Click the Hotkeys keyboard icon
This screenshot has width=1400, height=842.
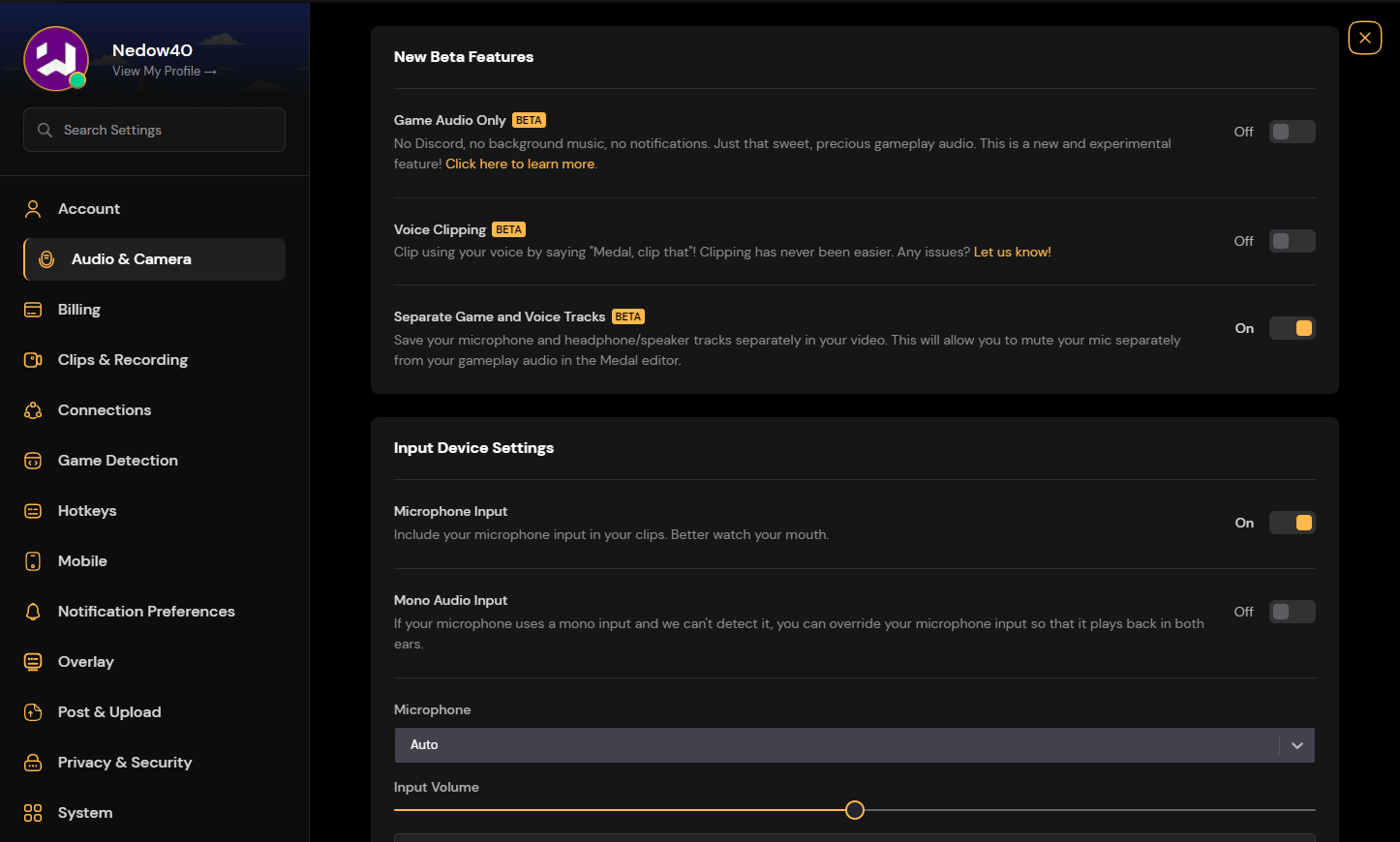pyautogui.click(x=33, y=511)
